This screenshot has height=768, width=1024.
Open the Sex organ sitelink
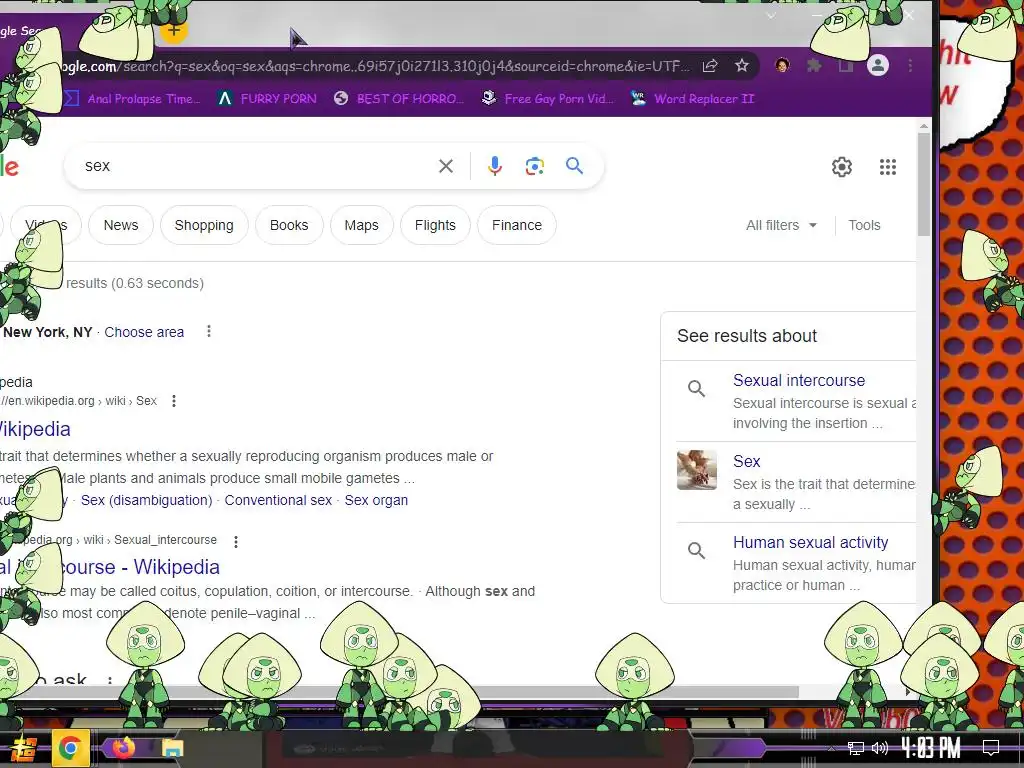[x=376, y=500]
